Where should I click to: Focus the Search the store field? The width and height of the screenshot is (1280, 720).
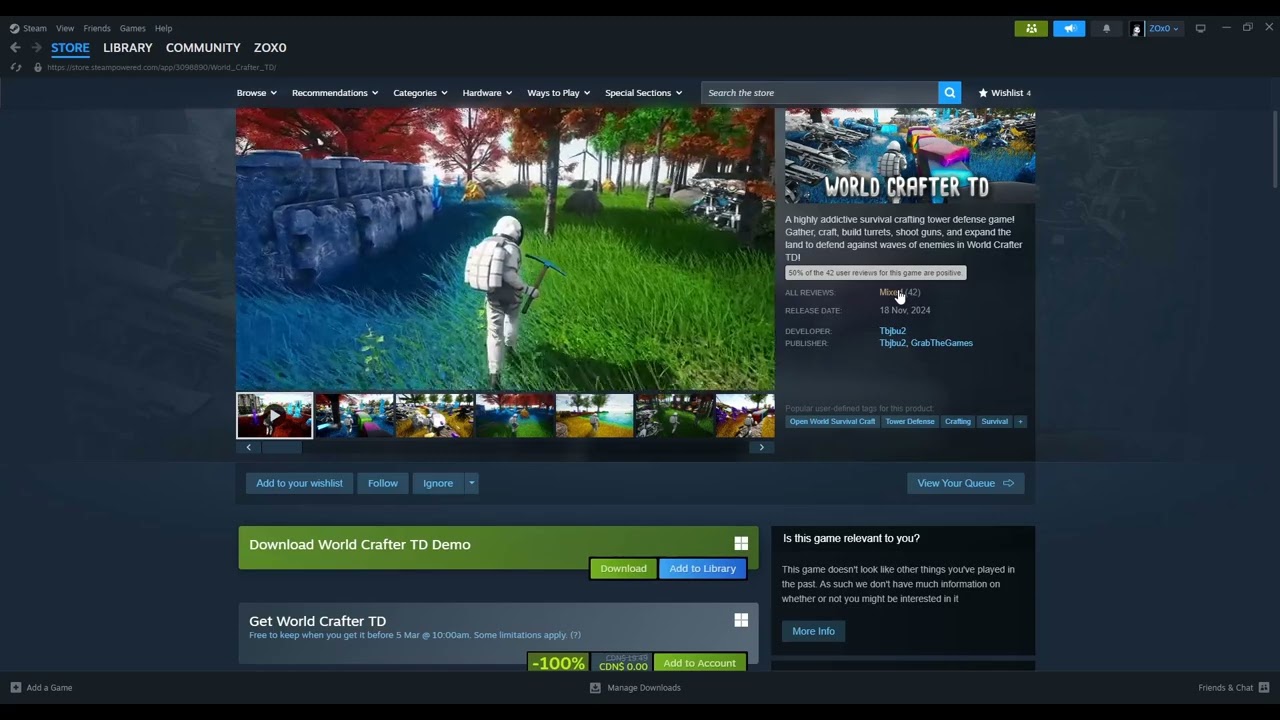coord(820,93)
